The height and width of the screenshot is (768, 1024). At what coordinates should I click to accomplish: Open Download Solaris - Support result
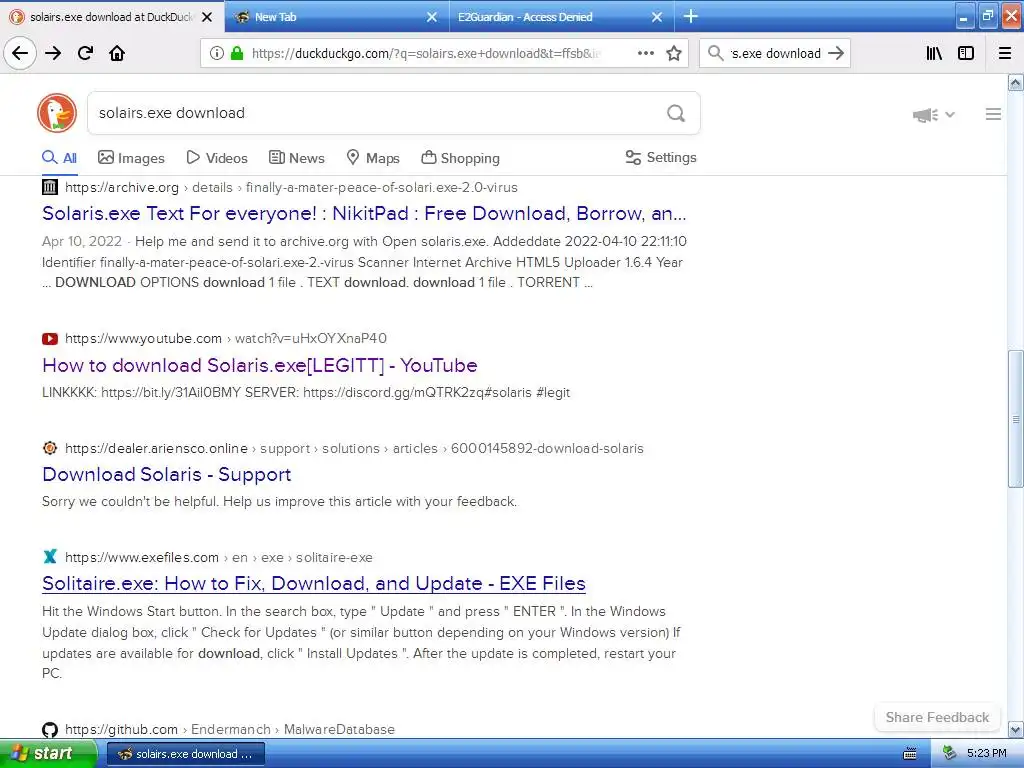(x=167, y=475)
